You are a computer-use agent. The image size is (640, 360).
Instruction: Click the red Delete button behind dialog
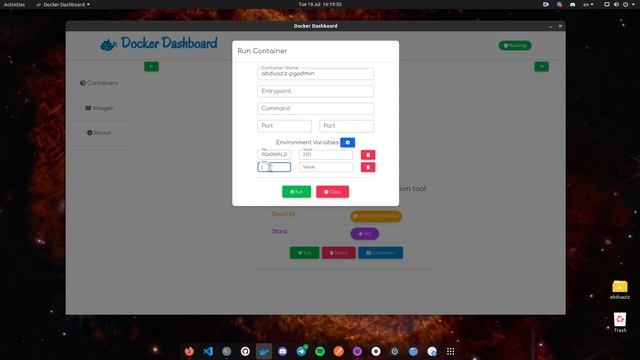[338, 253]
